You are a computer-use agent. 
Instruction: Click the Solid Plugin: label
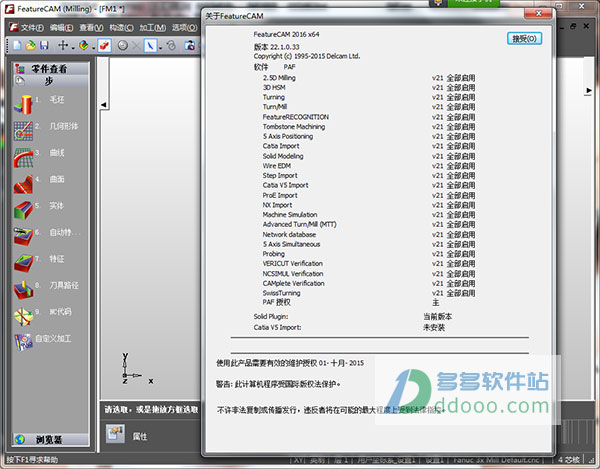point(271,316)
